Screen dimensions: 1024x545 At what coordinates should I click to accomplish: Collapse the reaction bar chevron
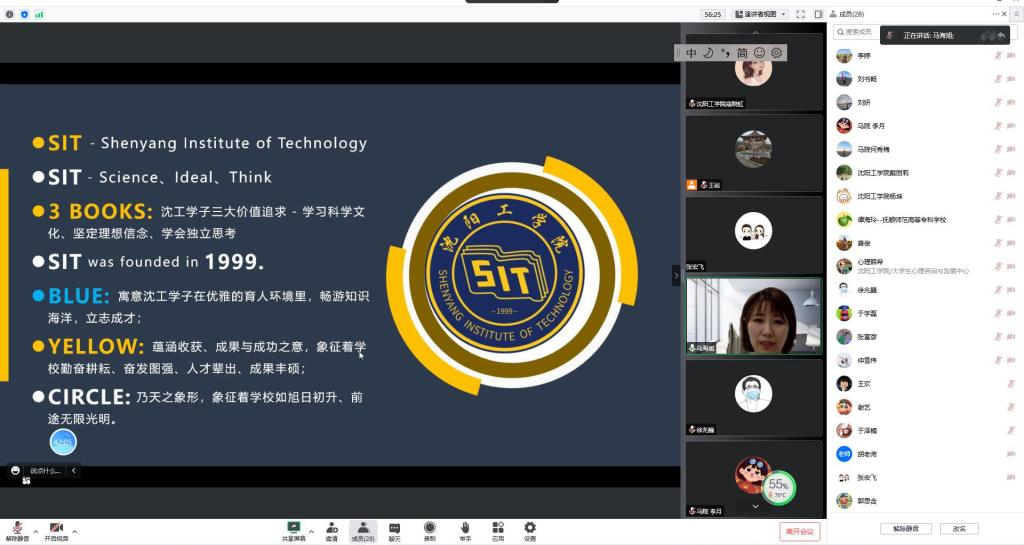pos(73,470)
